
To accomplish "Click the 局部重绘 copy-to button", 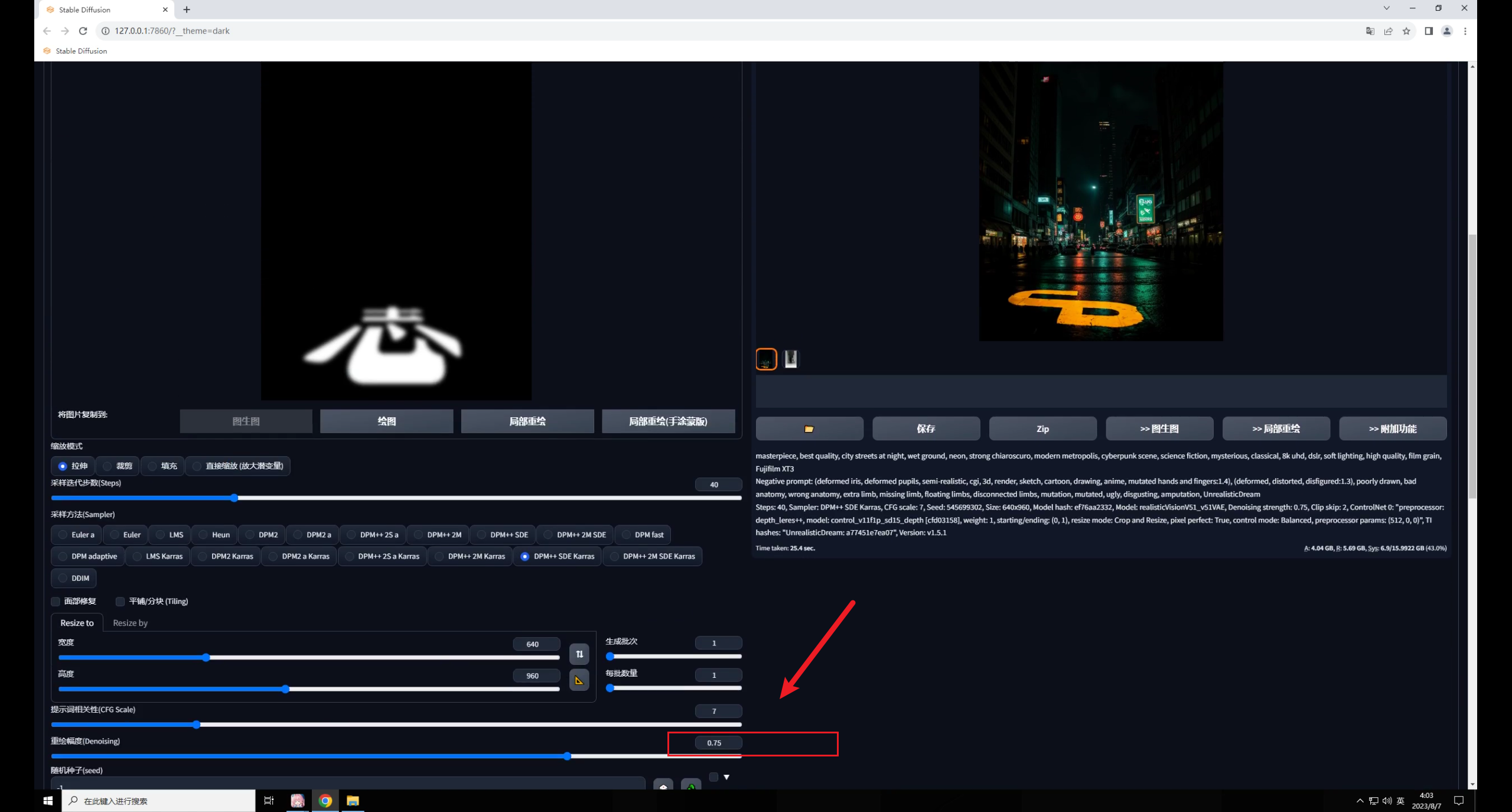I will click(x=527, y=421).
